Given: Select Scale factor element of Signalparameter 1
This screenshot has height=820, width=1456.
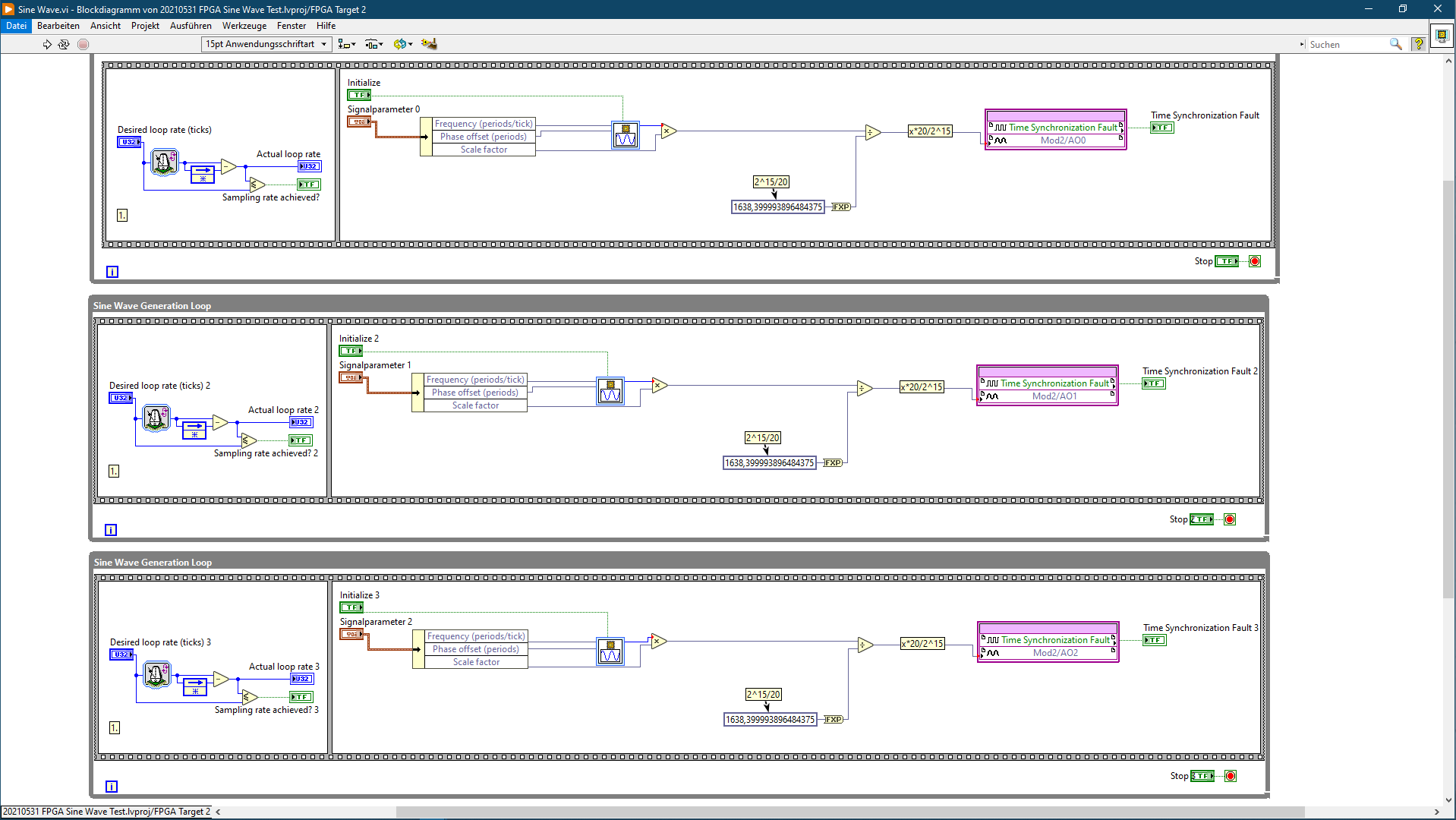Looking at the screenshot, I should [x=475, y=405].
